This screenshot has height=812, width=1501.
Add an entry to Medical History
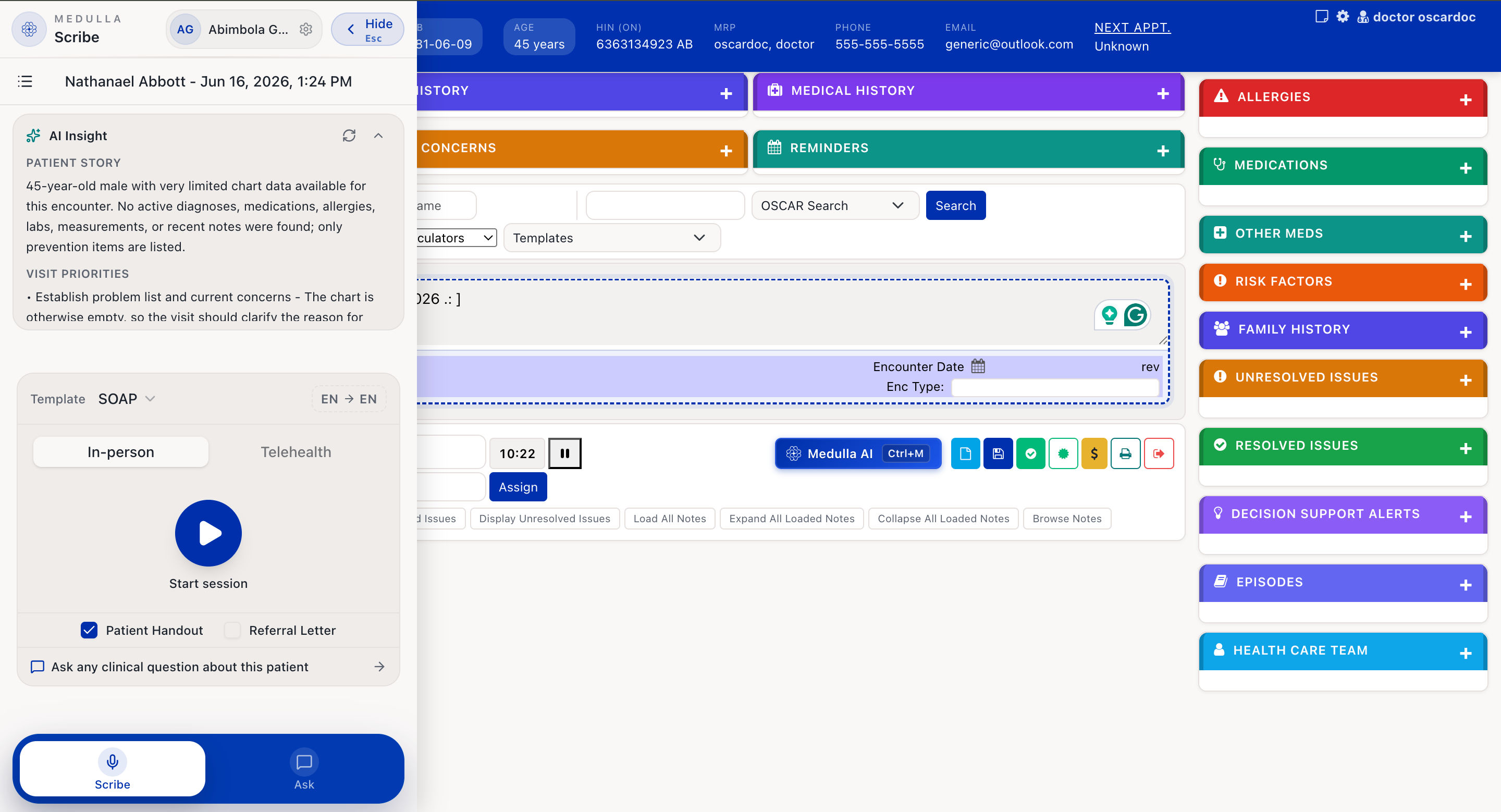[1163, 93]
